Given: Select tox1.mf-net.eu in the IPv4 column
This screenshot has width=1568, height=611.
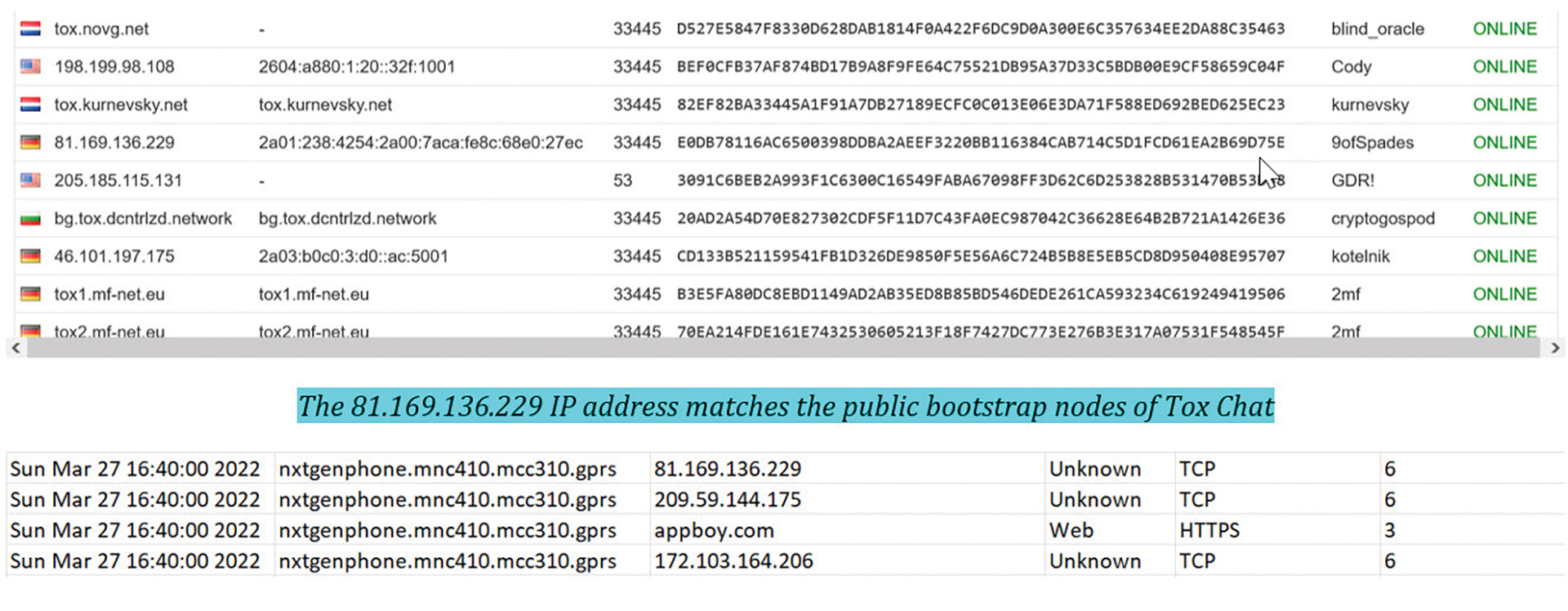Looking at the screenshot, I should (109, 294).
